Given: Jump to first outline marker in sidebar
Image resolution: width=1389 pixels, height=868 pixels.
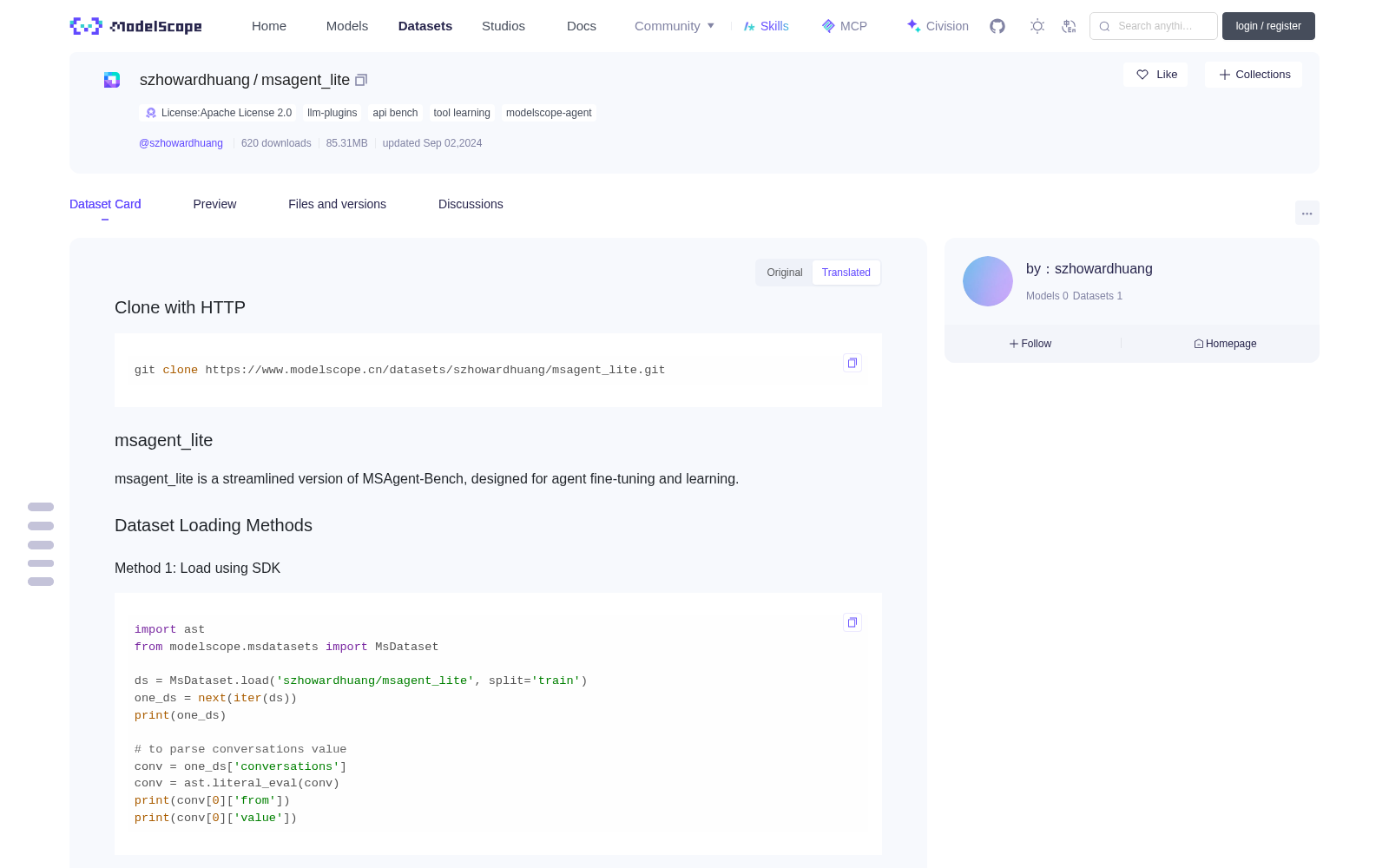Looking at the screenshot, I should click(41, 507).
